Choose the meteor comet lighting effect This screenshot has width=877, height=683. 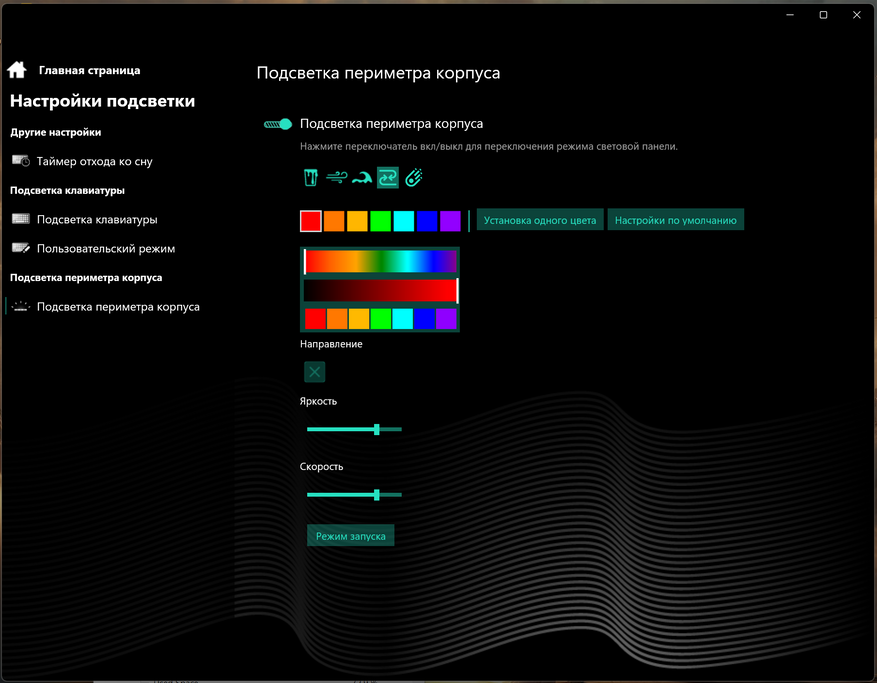point(413,178)
